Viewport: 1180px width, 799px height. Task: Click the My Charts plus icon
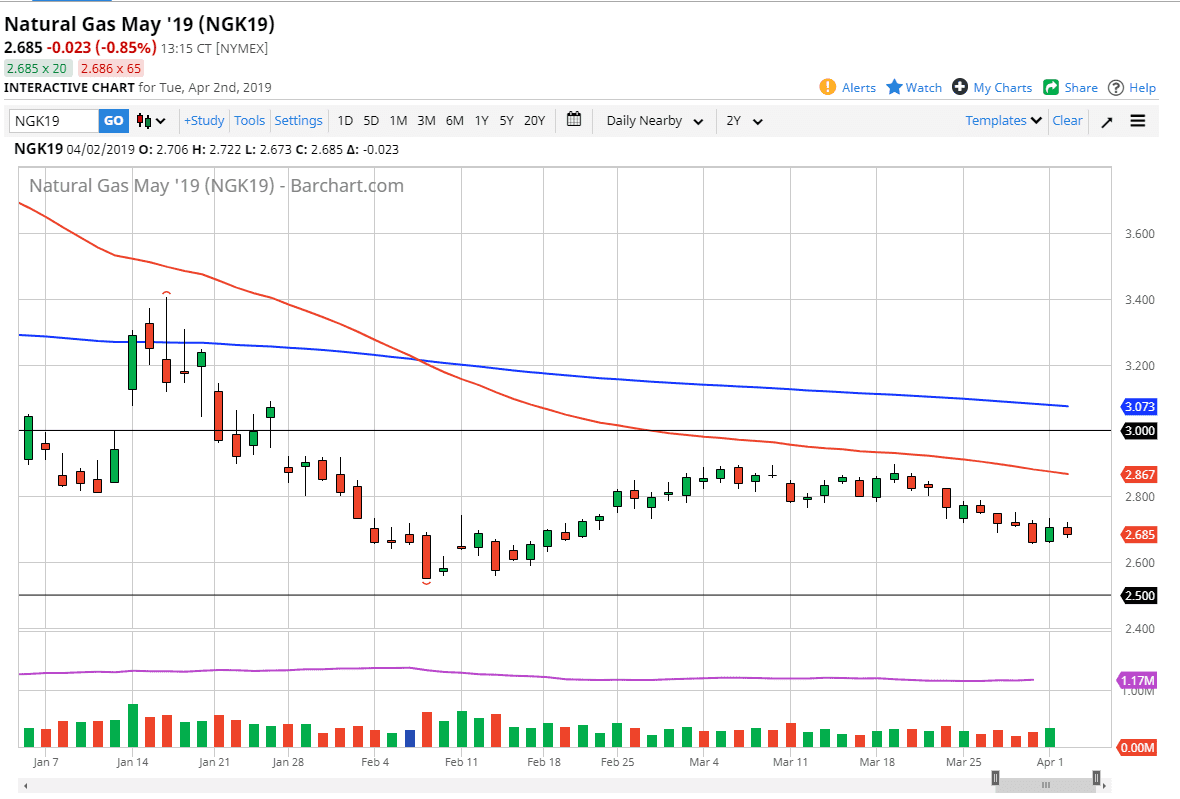960,87
